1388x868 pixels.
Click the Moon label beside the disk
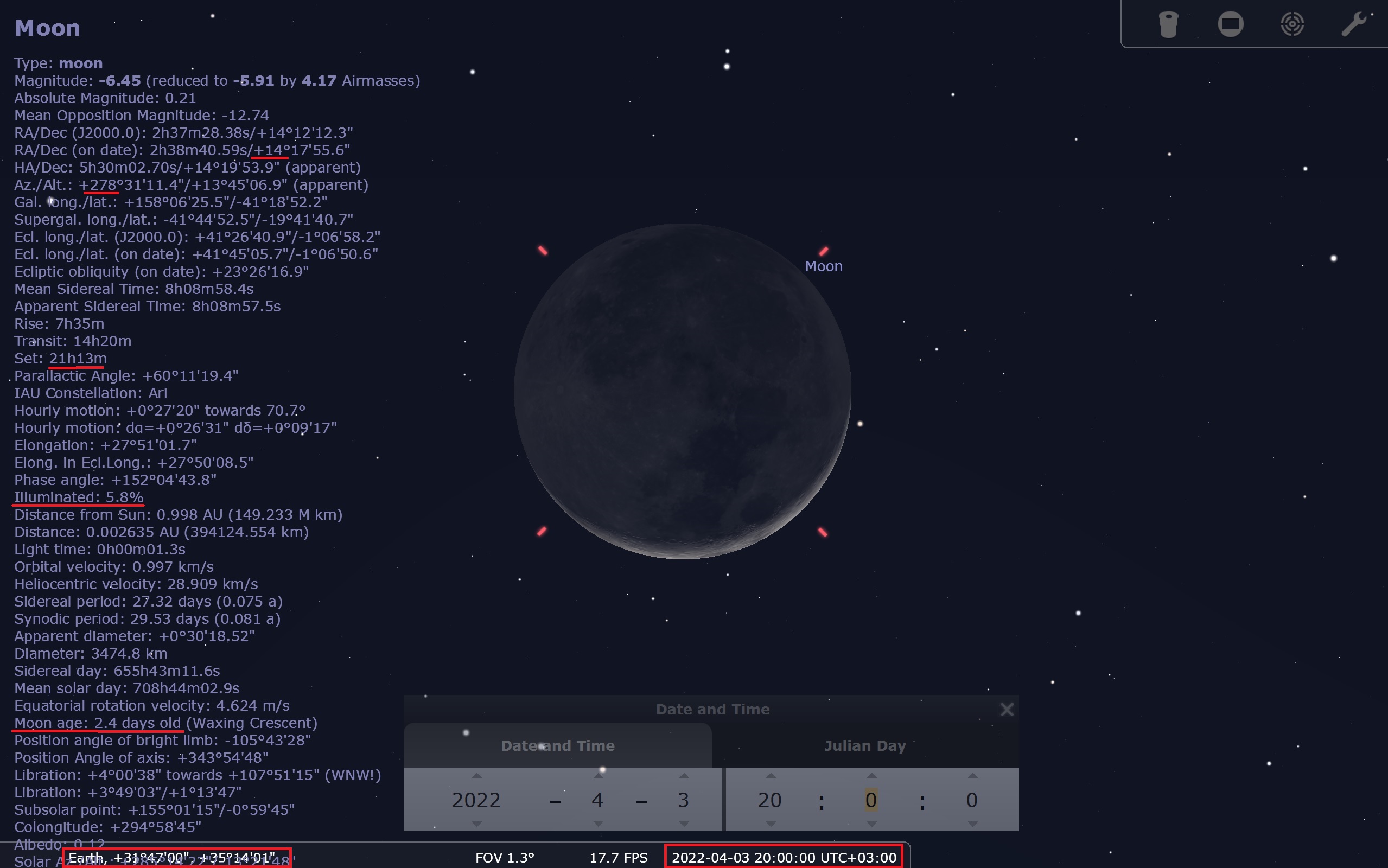coord(824,266)
